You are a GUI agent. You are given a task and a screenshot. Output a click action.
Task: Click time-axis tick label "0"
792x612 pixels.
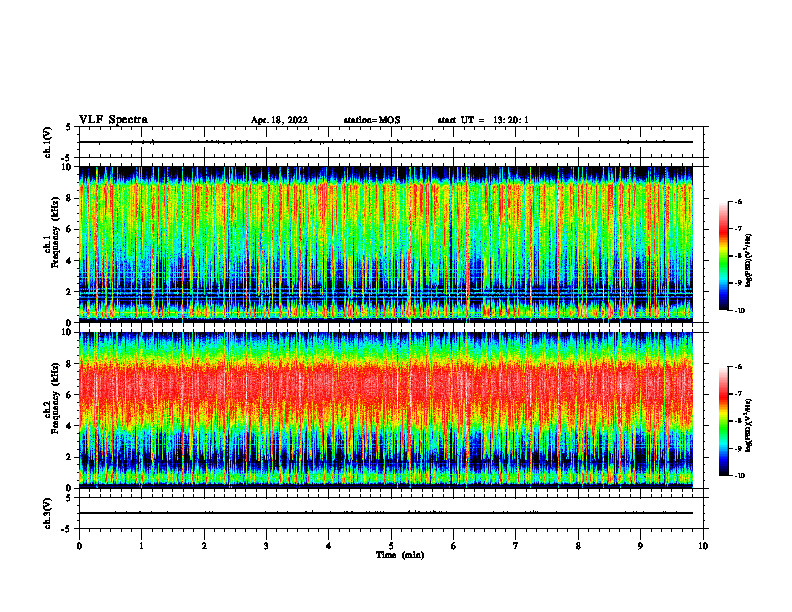(x=79, y=546)
